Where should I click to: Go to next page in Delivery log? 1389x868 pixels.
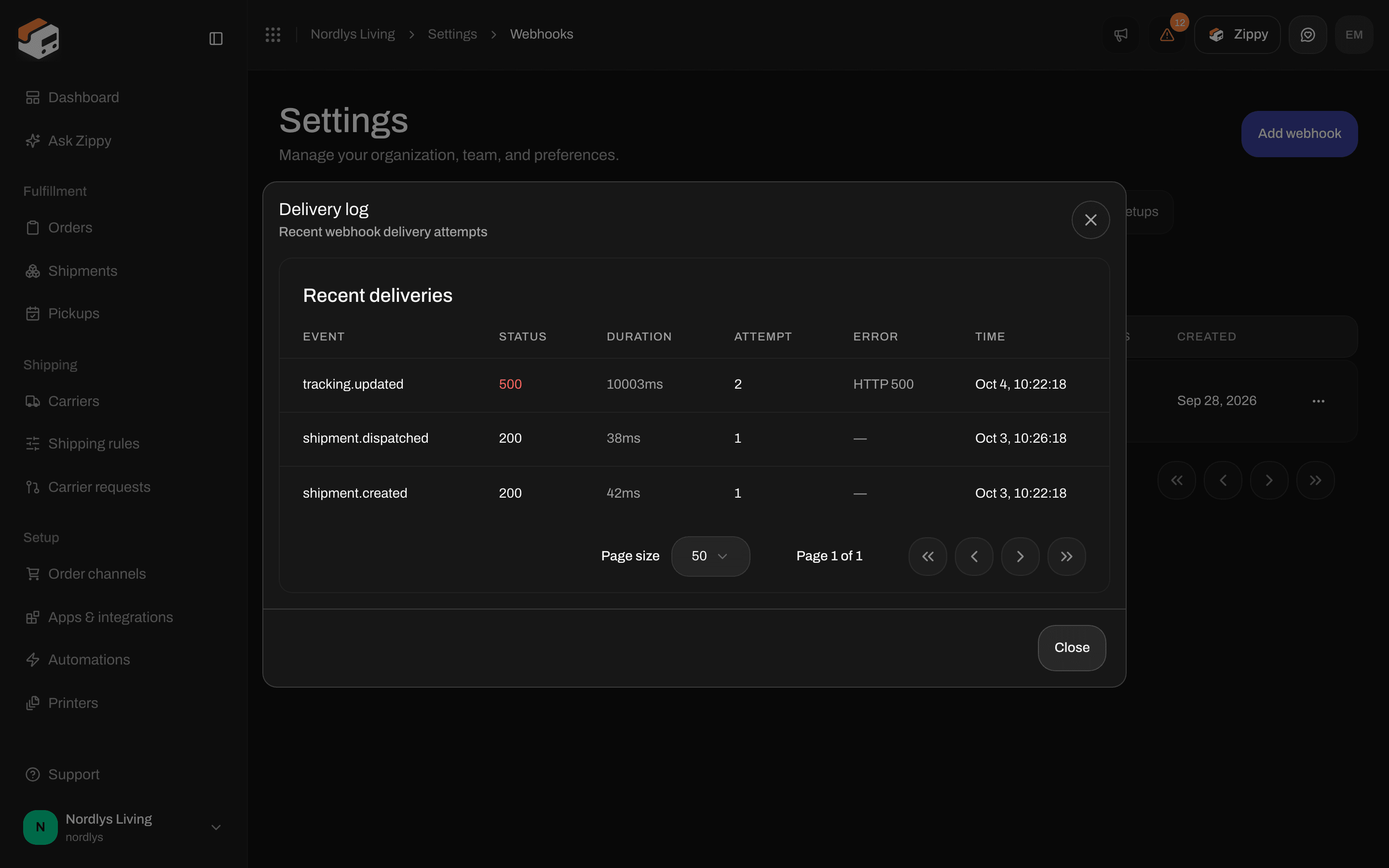click(x=1020, y=556)
